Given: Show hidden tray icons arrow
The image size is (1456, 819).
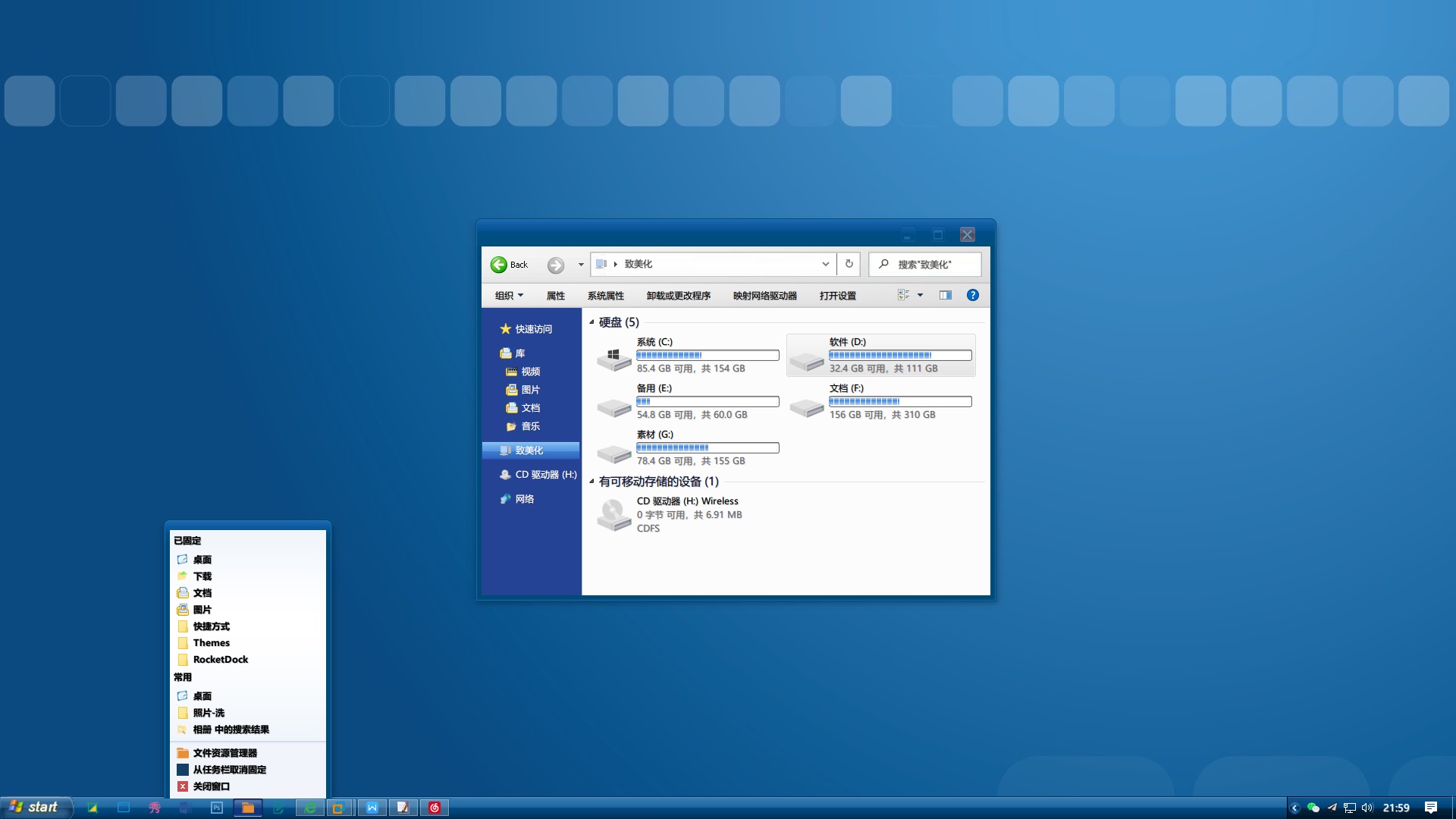Looking at the screenshot, I should point(1295,808).
